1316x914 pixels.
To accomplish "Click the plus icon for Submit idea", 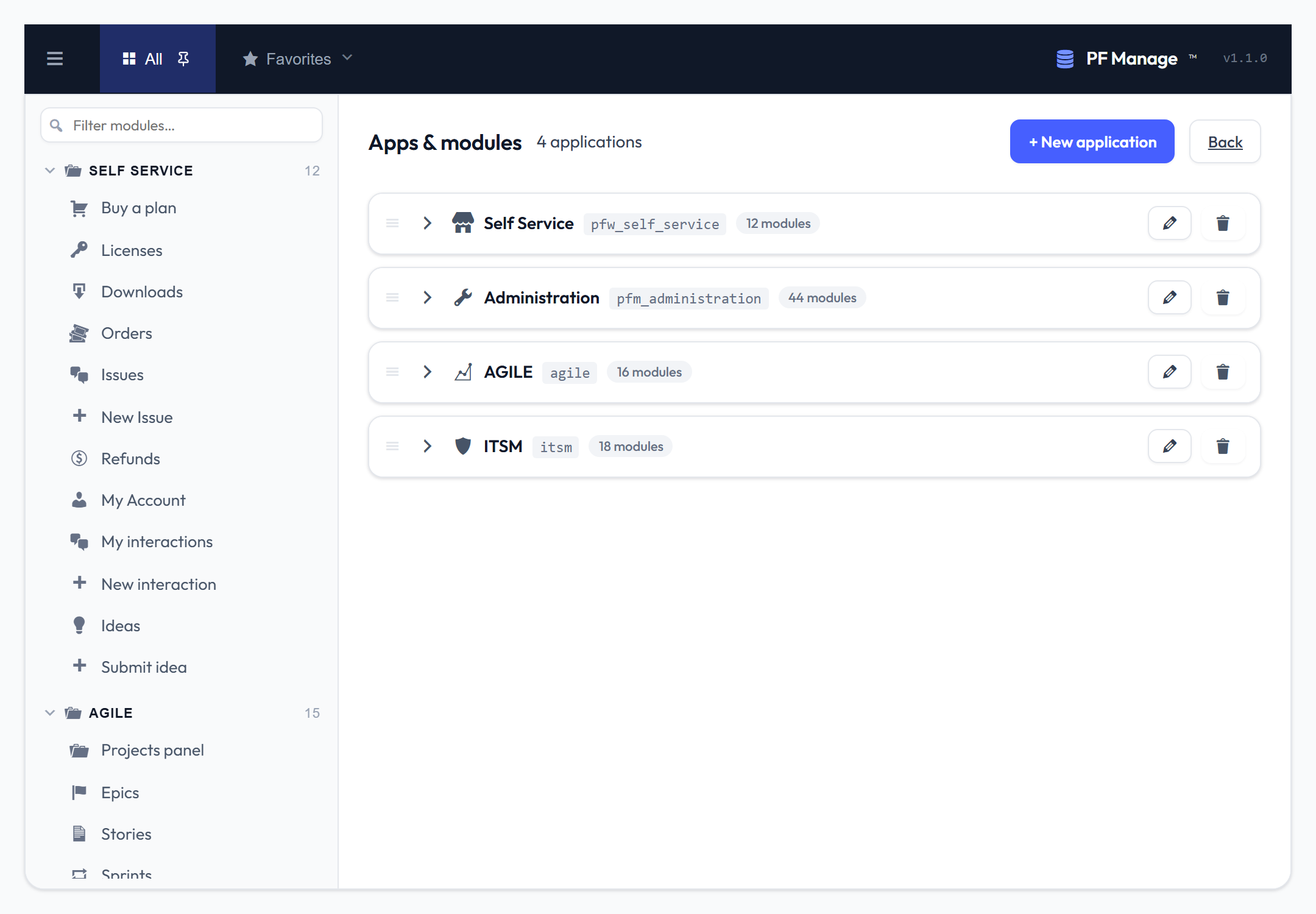I will pyautogui.click(x=79, y=666).
